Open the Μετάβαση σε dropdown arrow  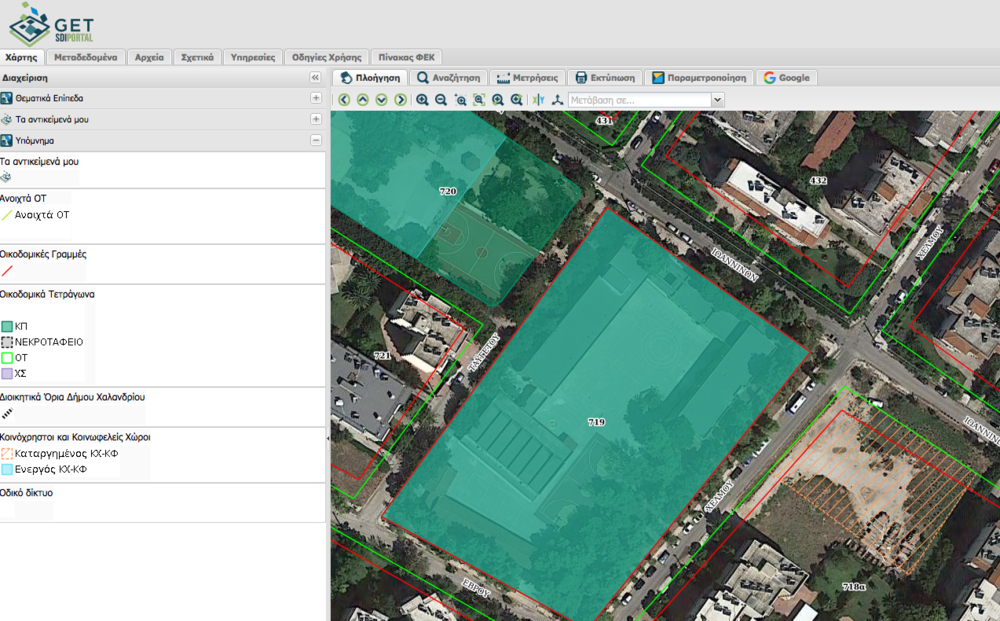point(717,100)
